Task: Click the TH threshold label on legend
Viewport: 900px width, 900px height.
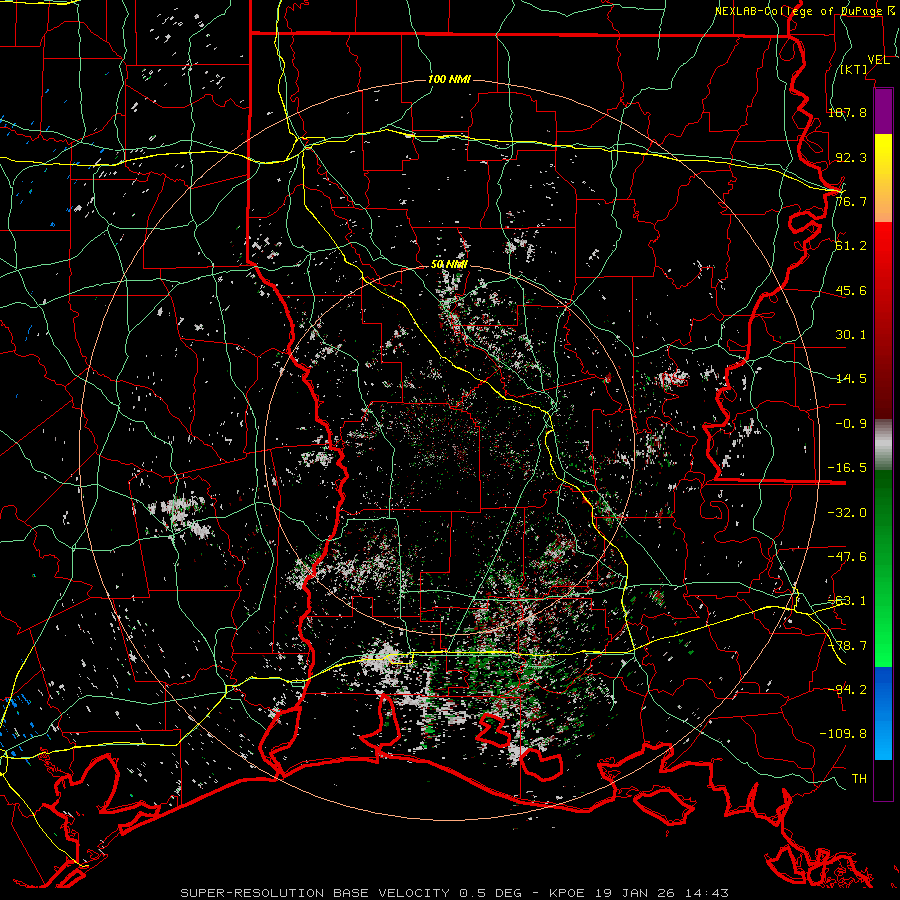Action: coord(859,778)
